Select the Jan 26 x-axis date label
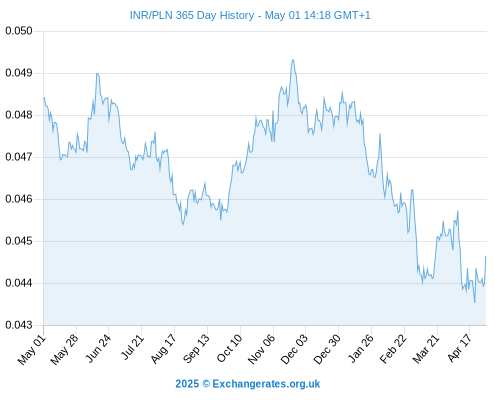 (x=361, y=349)
